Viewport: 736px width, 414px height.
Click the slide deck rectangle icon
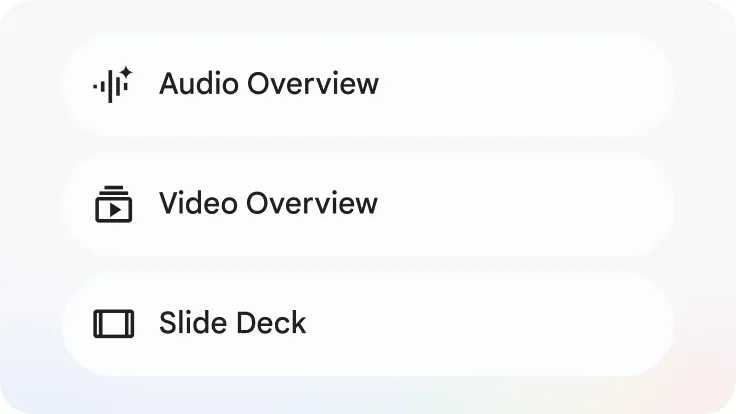[x=114, y=323]
